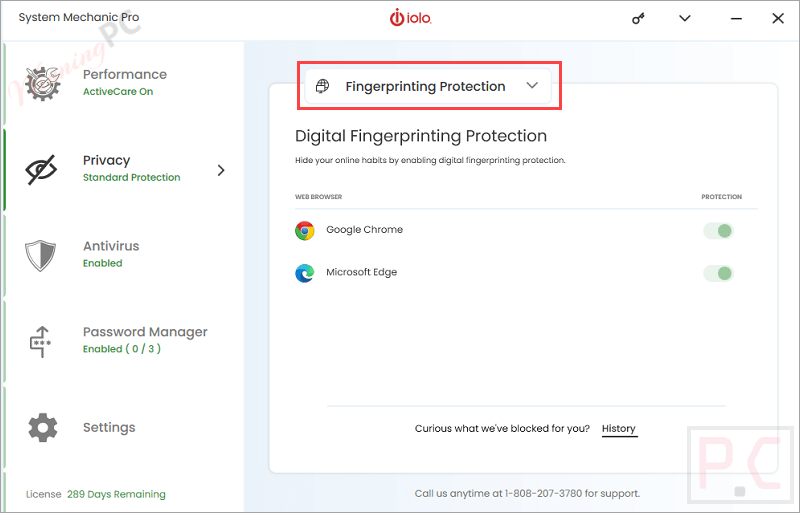Click the Performance gear and wrench icon

pos(42,83)
